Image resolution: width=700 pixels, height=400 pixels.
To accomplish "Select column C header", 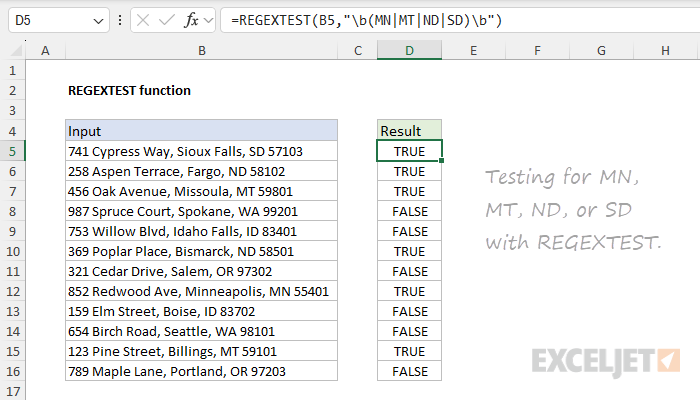I will [x=358, y=50].
